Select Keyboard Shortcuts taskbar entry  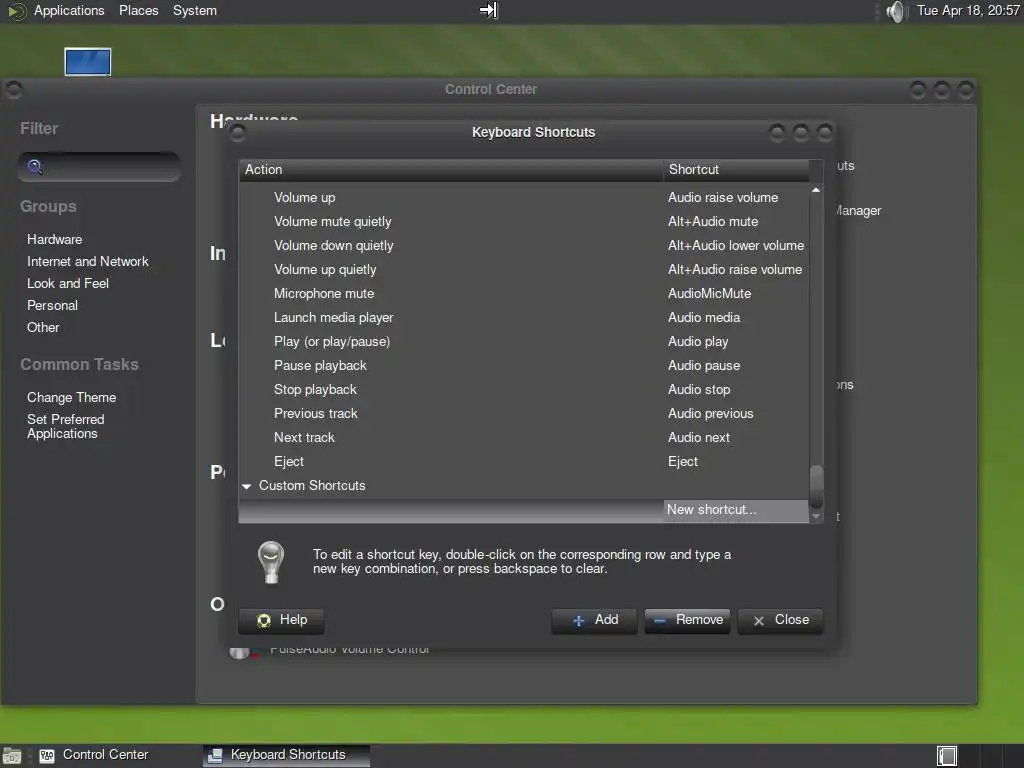click(287, 755)
